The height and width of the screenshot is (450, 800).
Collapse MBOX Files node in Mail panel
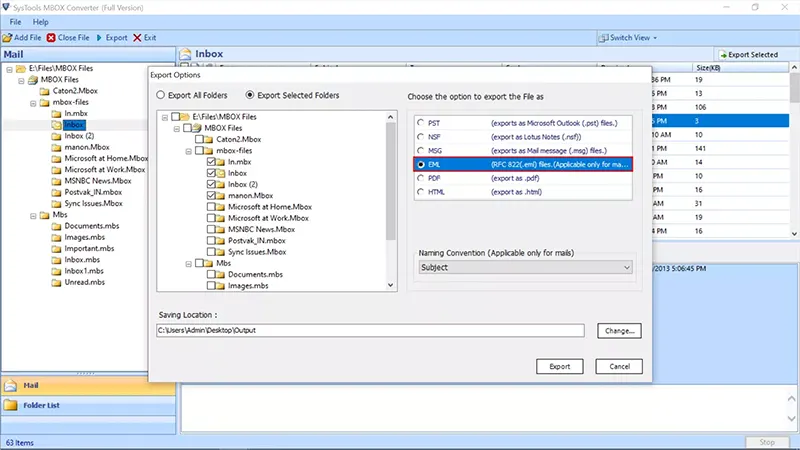21,80
